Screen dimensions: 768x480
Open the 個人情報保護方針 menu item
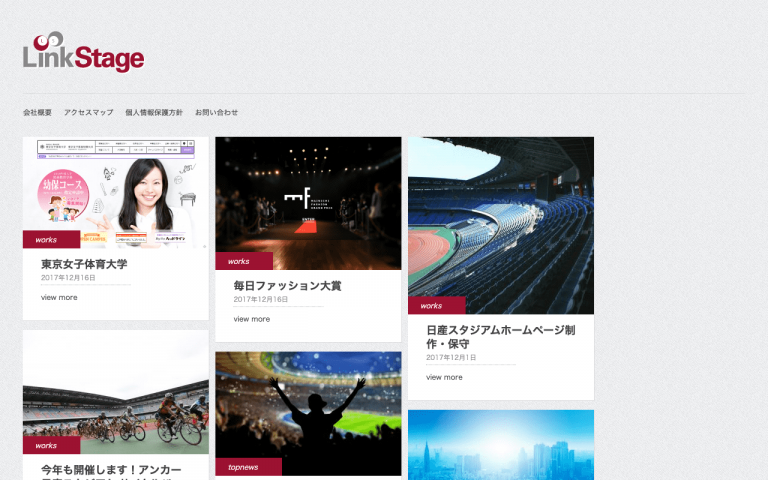click(x=154, y=112)
